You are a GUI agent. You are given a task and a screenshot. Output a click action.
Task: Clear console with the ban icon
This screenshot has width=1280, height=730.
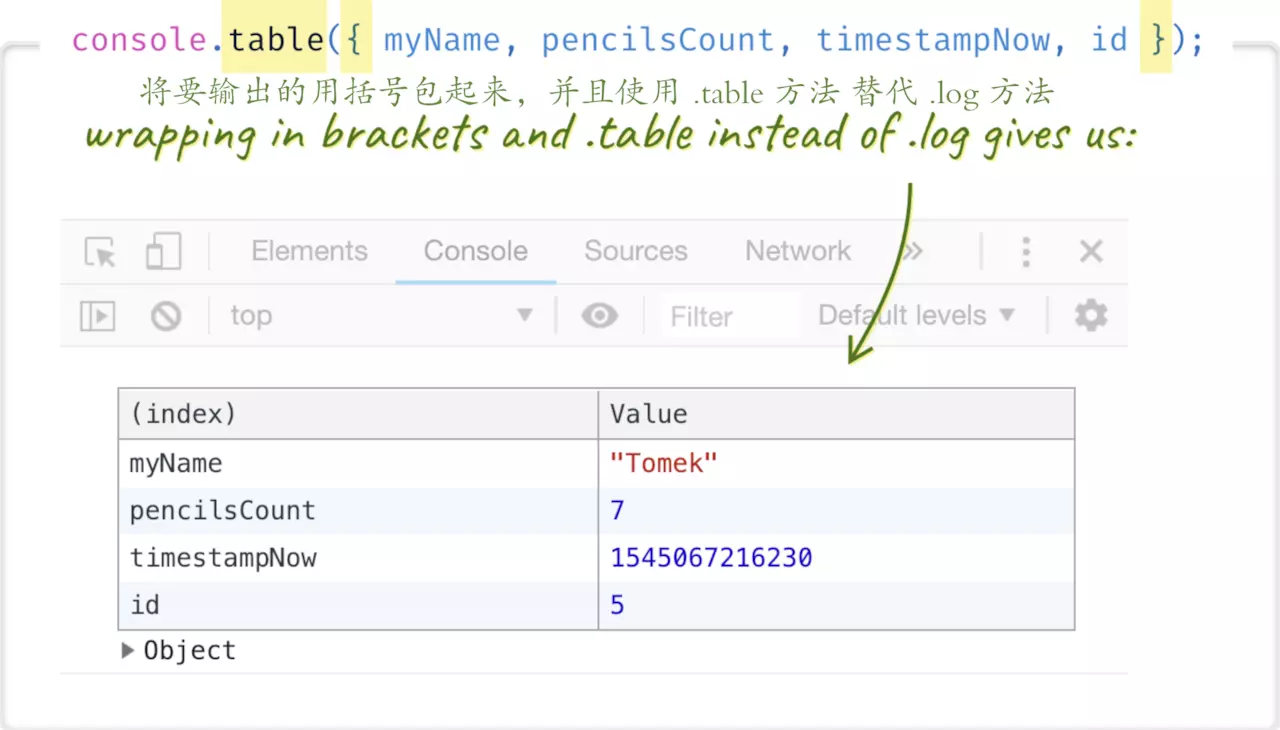(x=166, y=316)
